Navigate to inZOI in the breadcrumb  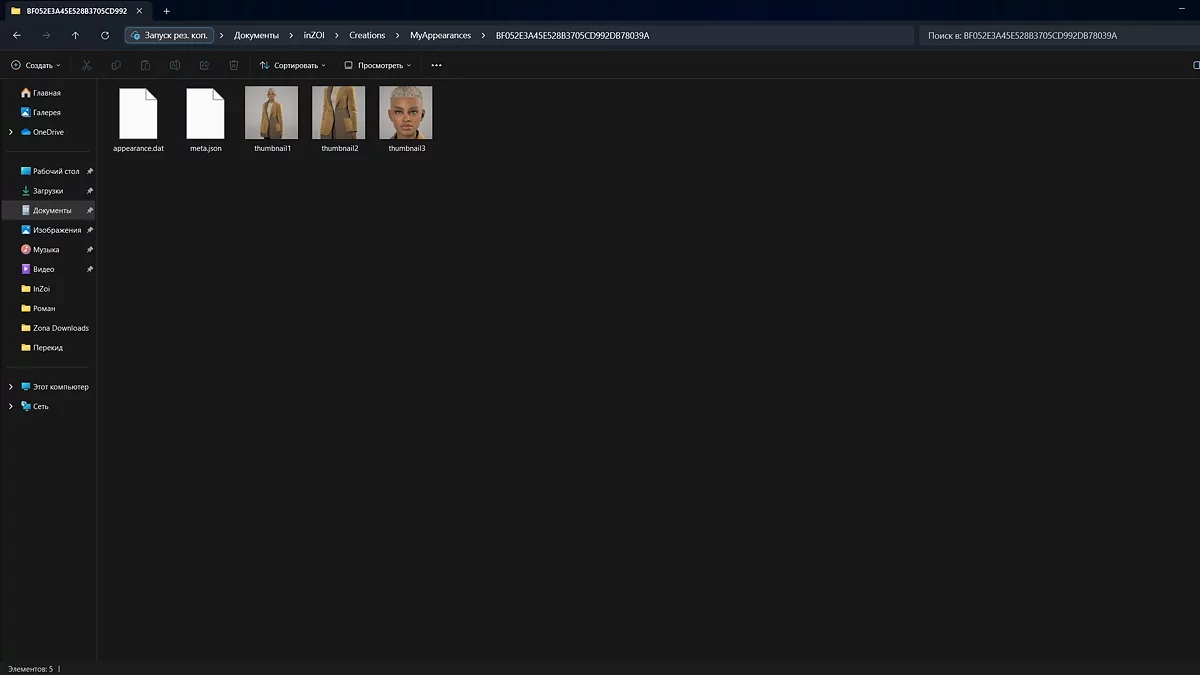coord(314,35)
